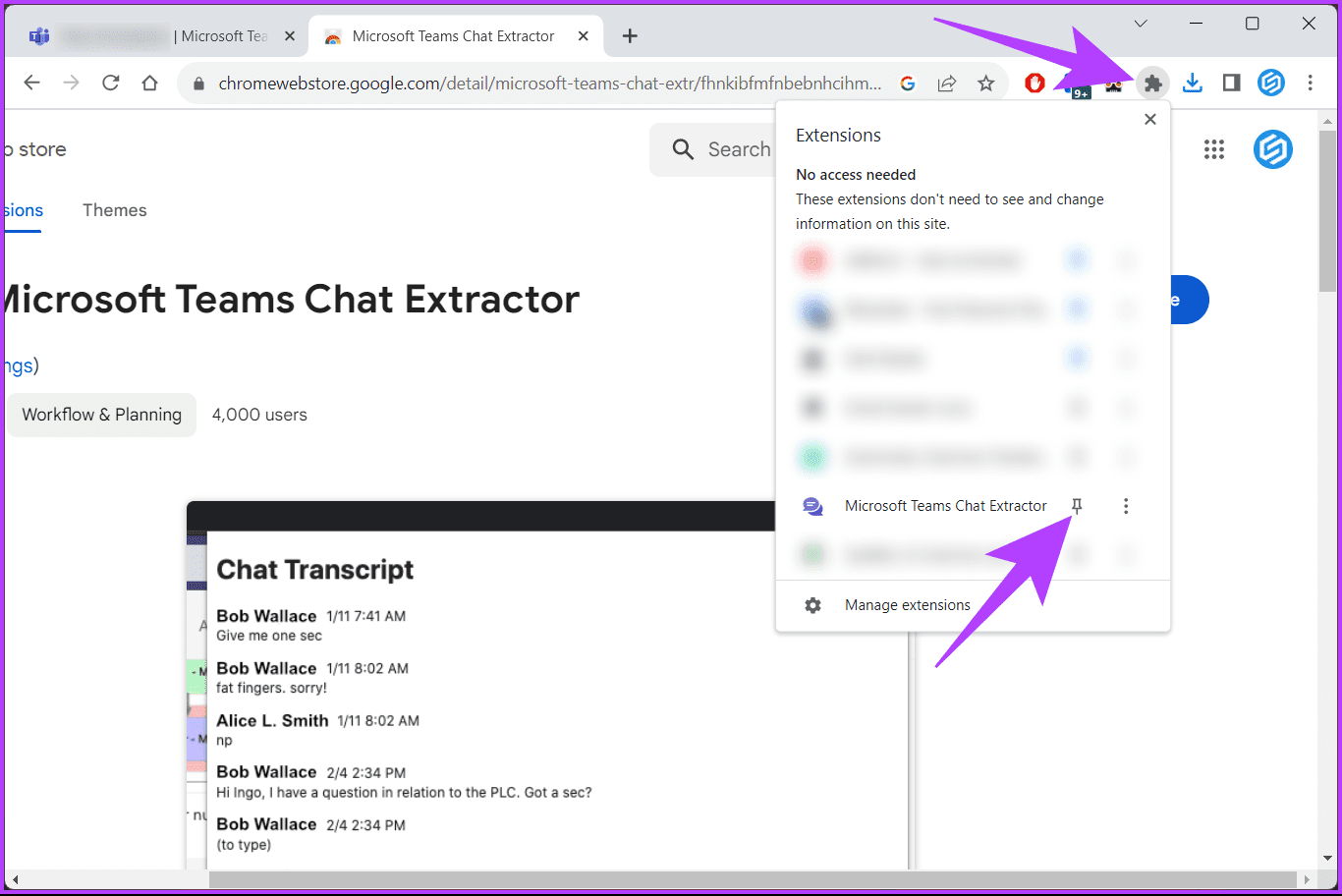Click the browser back arrow
1342x896 pixels.
31,84
